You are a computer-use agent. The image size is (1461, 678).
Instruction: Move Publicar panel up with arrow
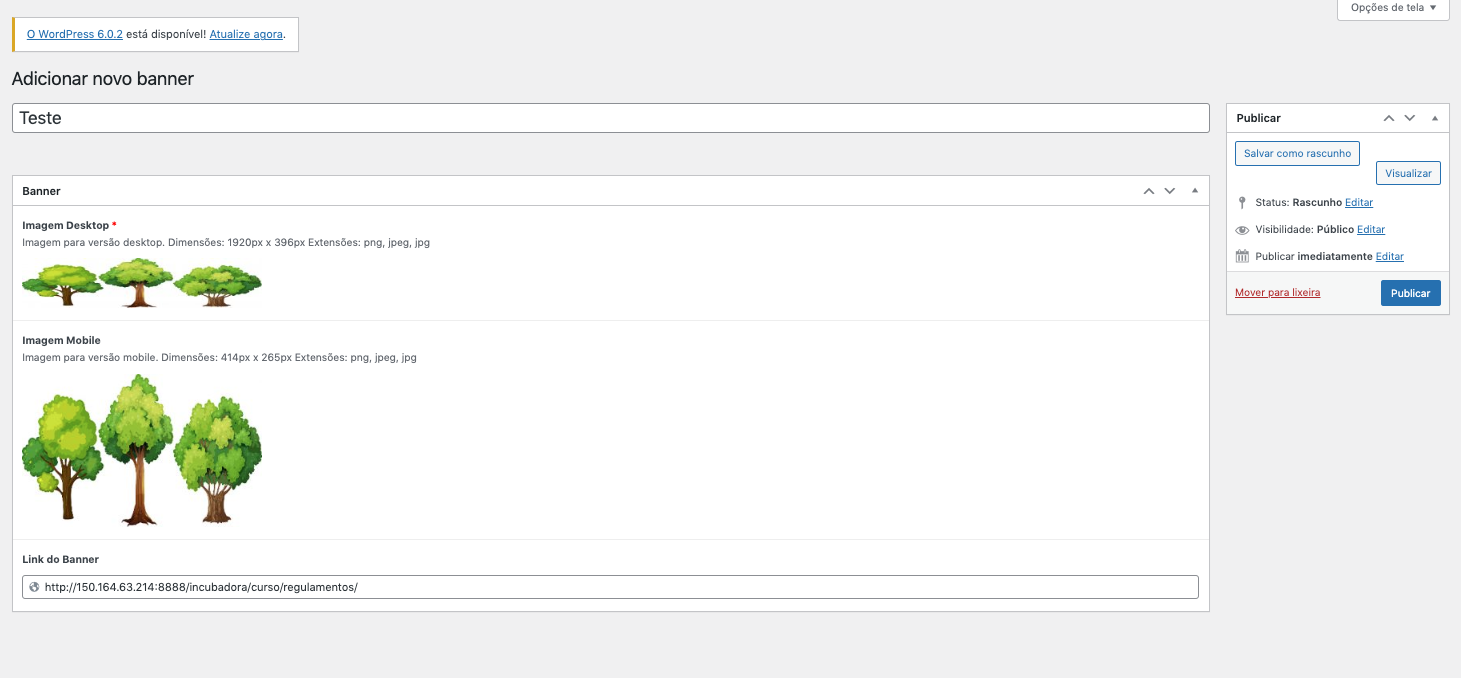pos(1389,118)
